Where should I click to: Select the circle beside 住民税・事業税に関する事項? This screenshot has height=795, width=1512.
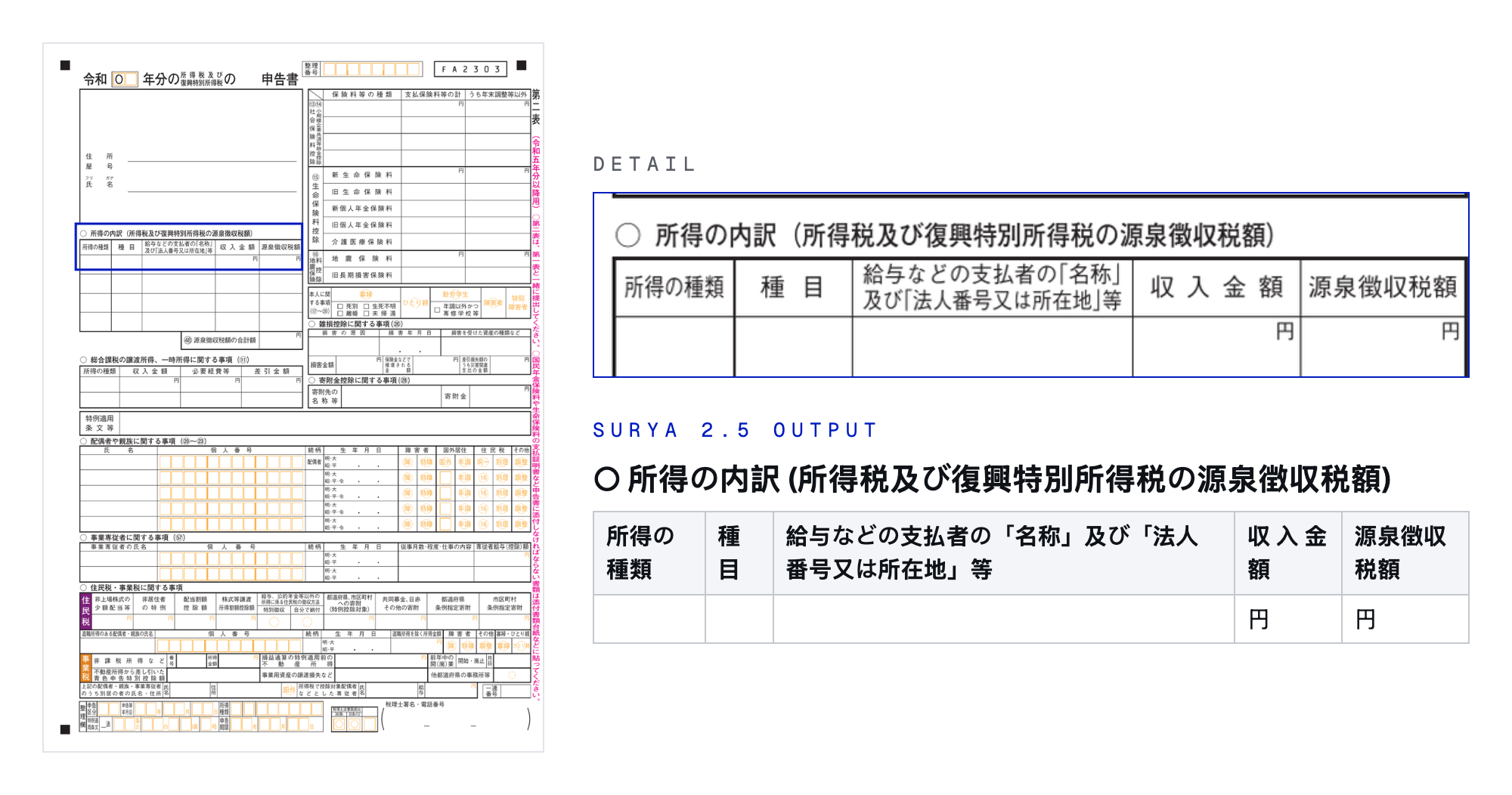click(84, 587)
